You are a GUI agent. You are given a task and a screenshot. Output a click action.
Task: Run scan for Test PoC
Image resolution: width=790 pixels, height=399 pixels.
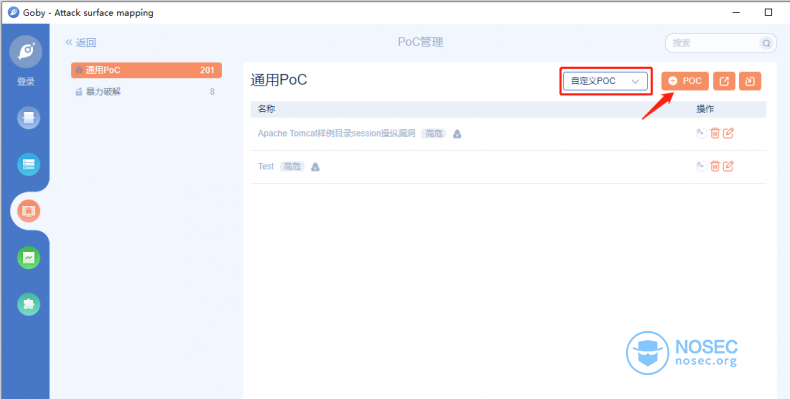[701, 166]
